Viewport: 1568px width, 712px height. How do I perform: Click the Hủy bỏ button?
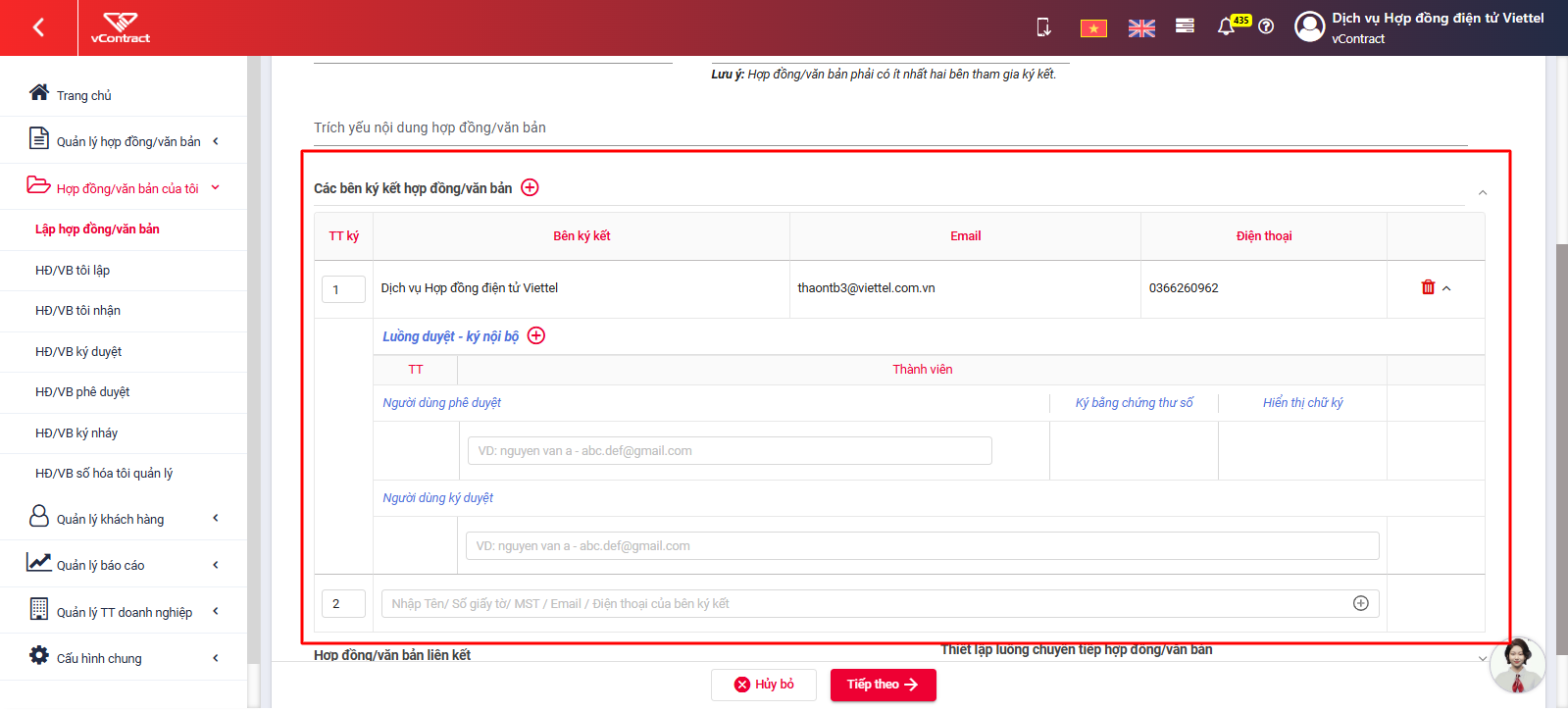click(x=764, y=685)
